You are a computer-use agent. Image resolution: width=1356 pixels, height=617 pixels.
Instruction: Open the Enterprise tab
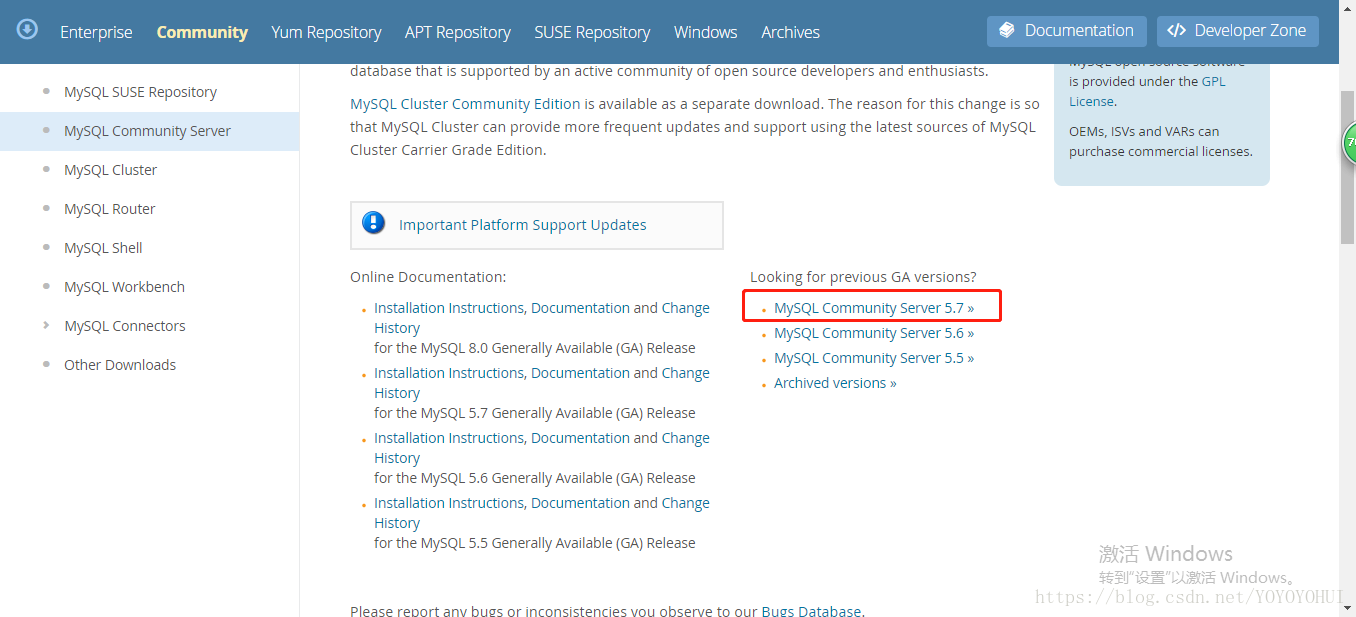pyautogui.click(x=96, y=32)
